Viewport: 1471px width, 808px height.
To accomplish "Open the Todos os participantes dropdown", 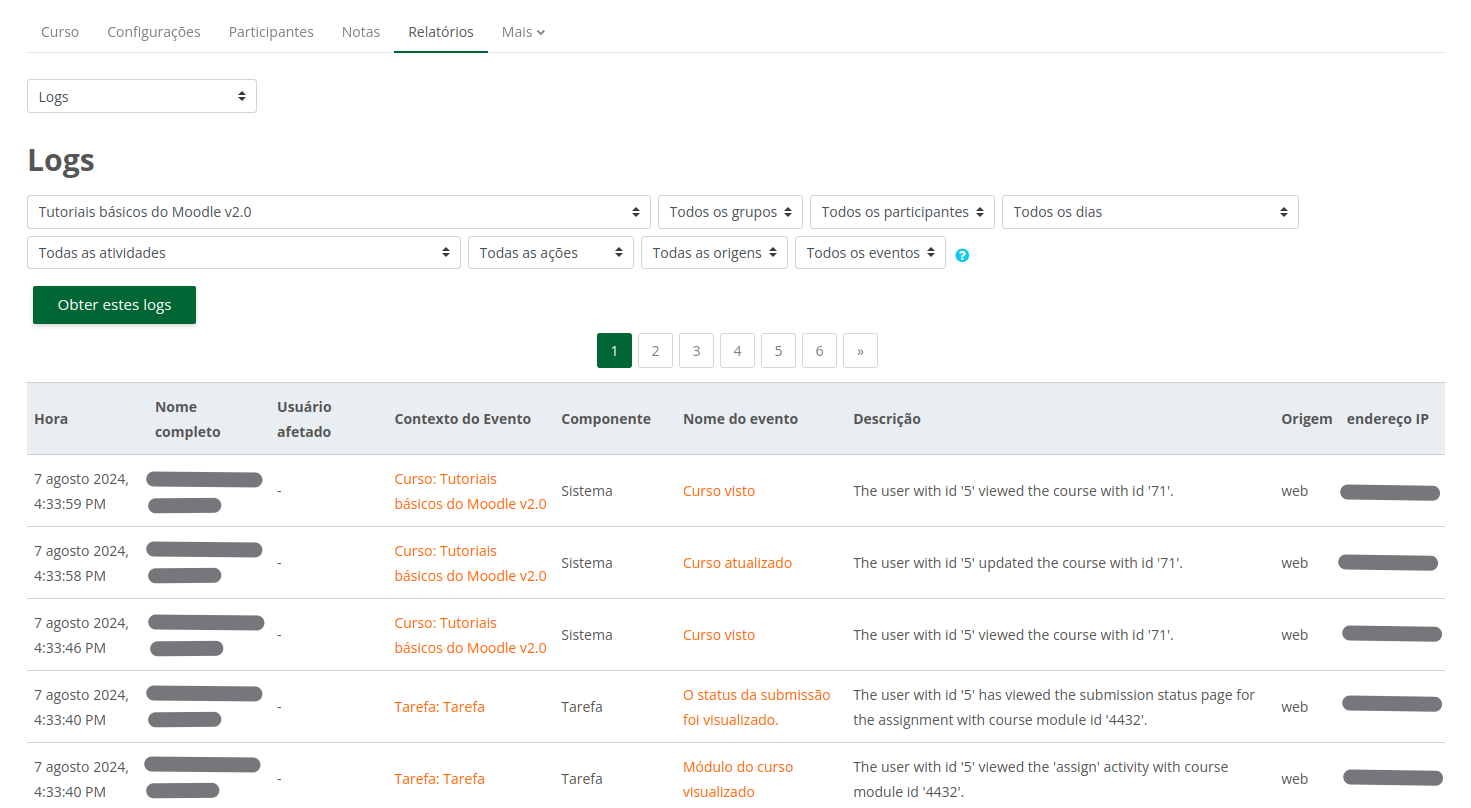I will [x=902, y=212].
